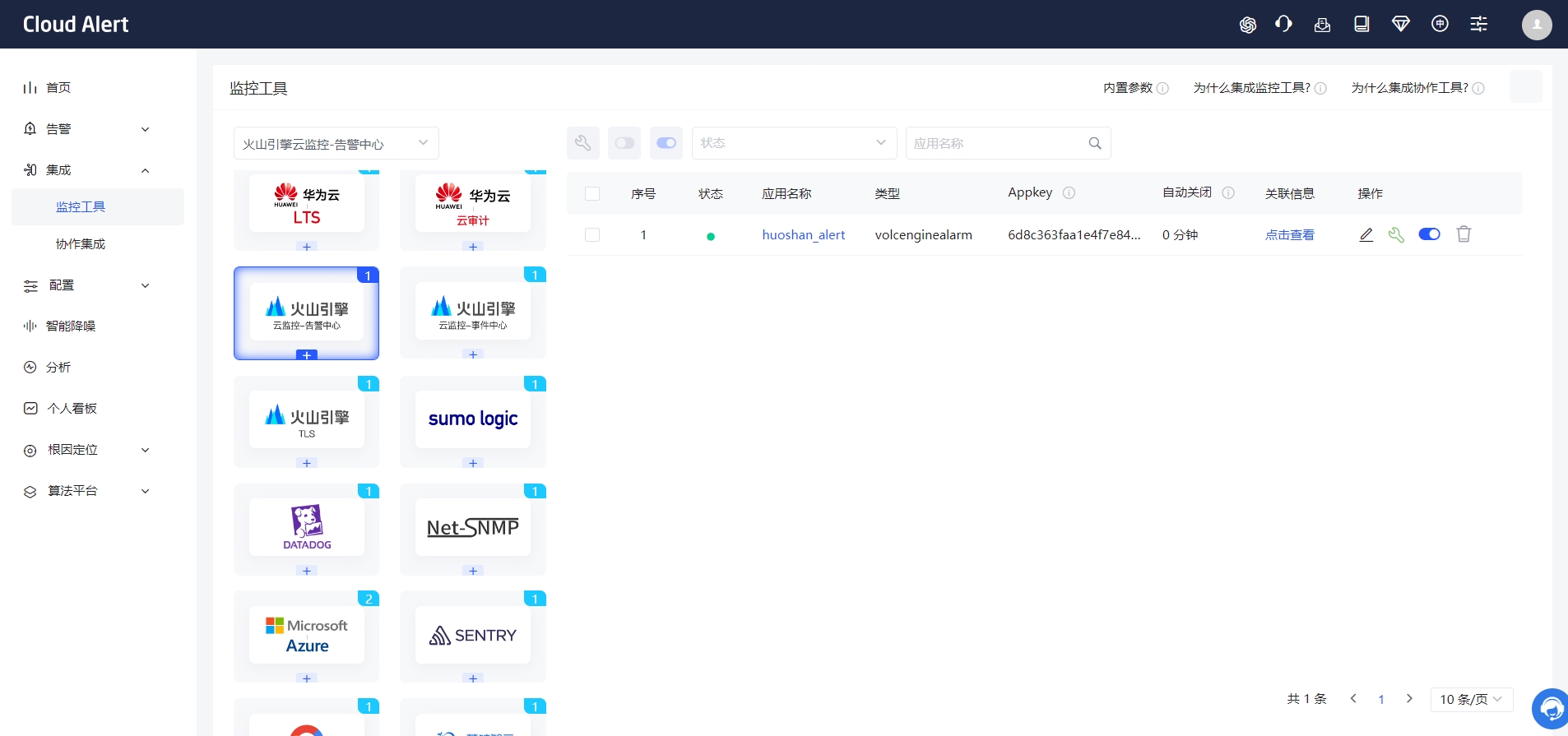Open the chat support bubble at bottom right
Viewport: 1568px width, 736px height.
[x=1550, y=708]
